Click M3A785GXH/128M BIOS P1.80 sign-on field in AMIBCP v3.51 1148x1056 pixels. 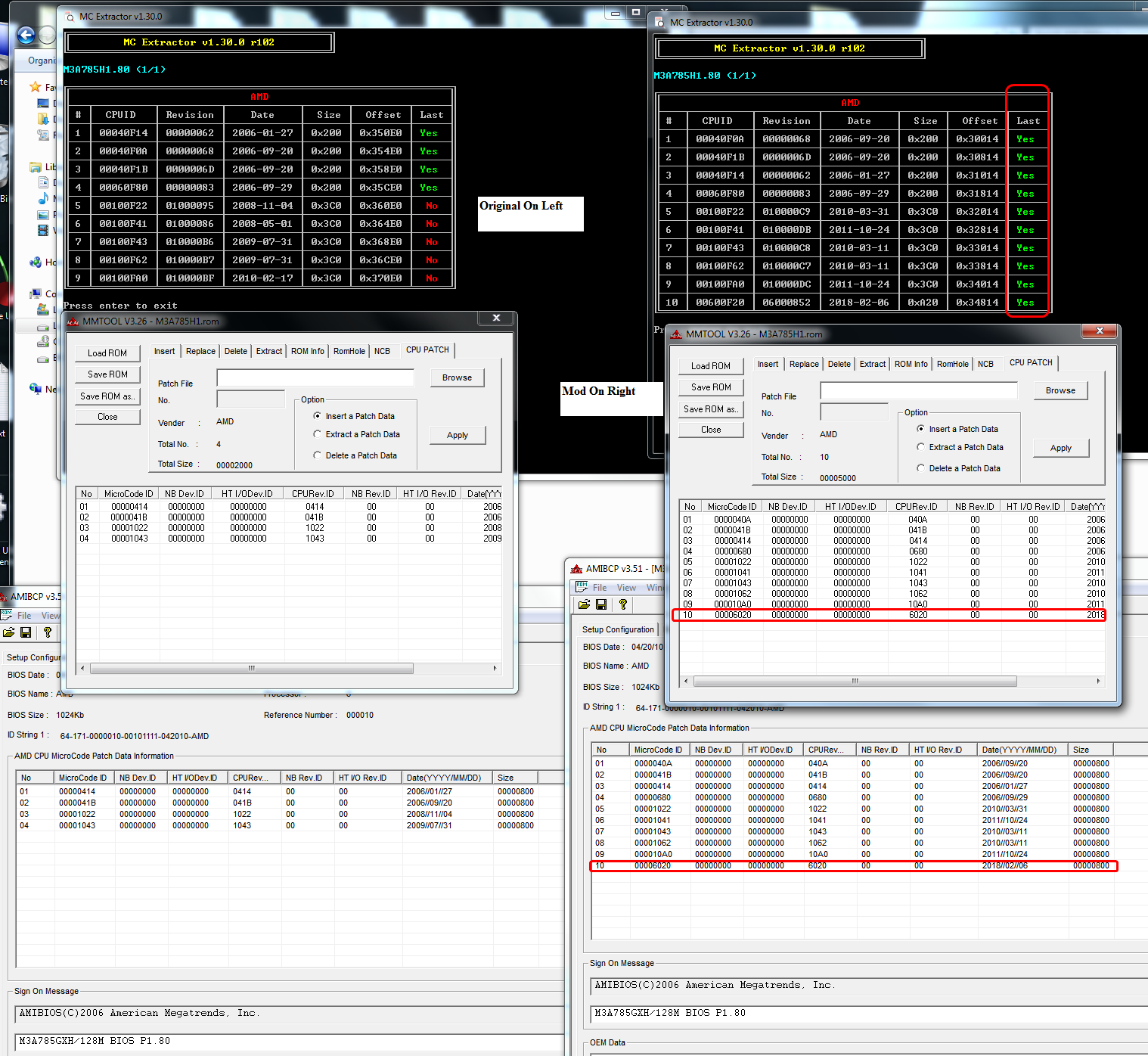click(869, 1013)
